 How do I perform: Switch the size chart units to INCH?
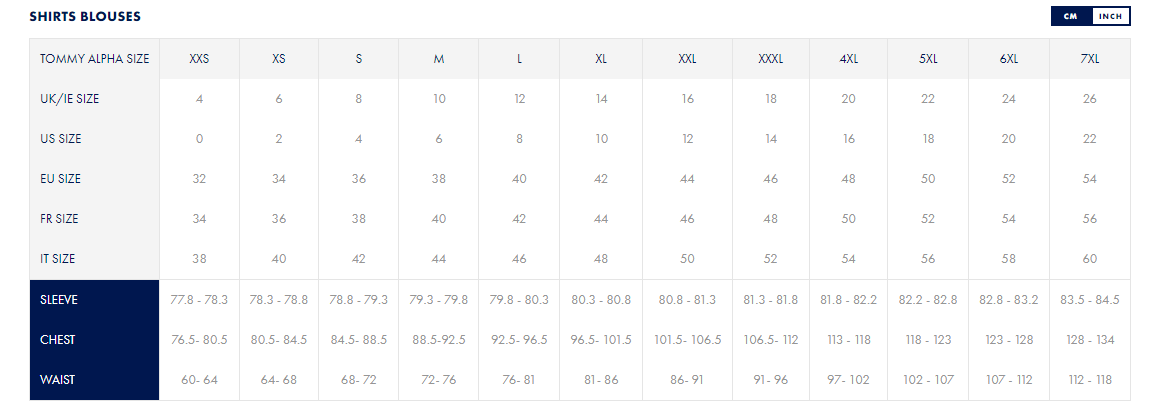1110,16
